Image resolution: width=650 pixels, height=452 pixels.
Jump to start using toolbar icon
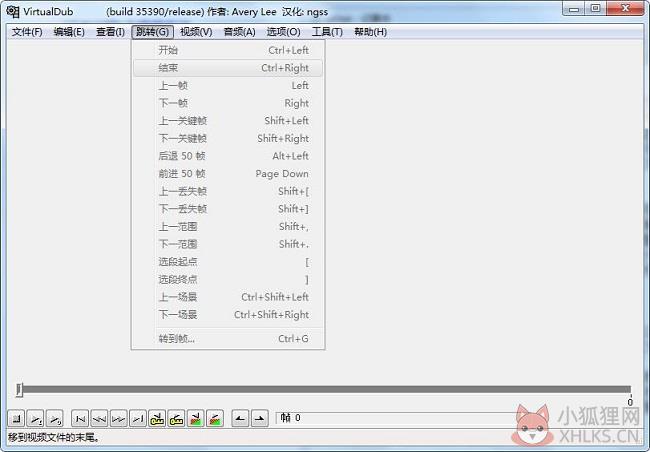(x=80, y=419)
